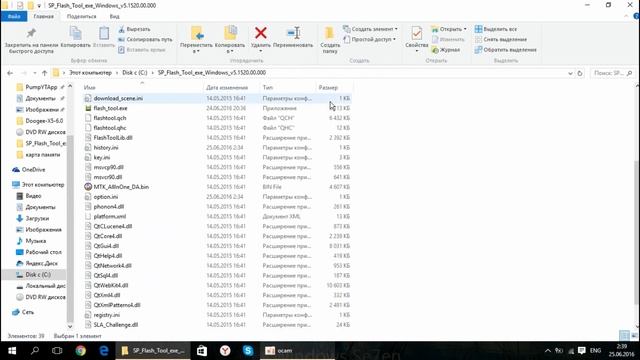Screen dimensions: 640x360
Task: Open the Copy to (Копировать в) dropdown
Action: click(x=230, y=51)
